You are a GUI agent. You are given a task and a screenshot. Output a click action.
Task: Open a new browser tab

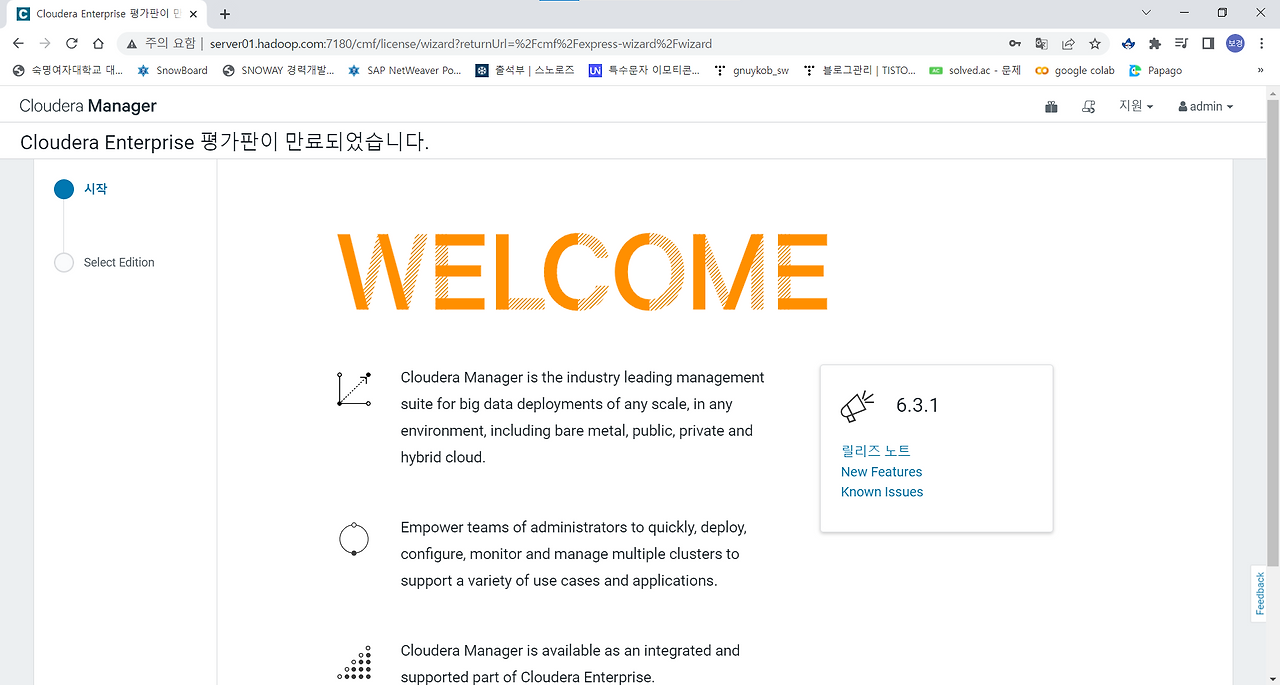tap(224, 14)
